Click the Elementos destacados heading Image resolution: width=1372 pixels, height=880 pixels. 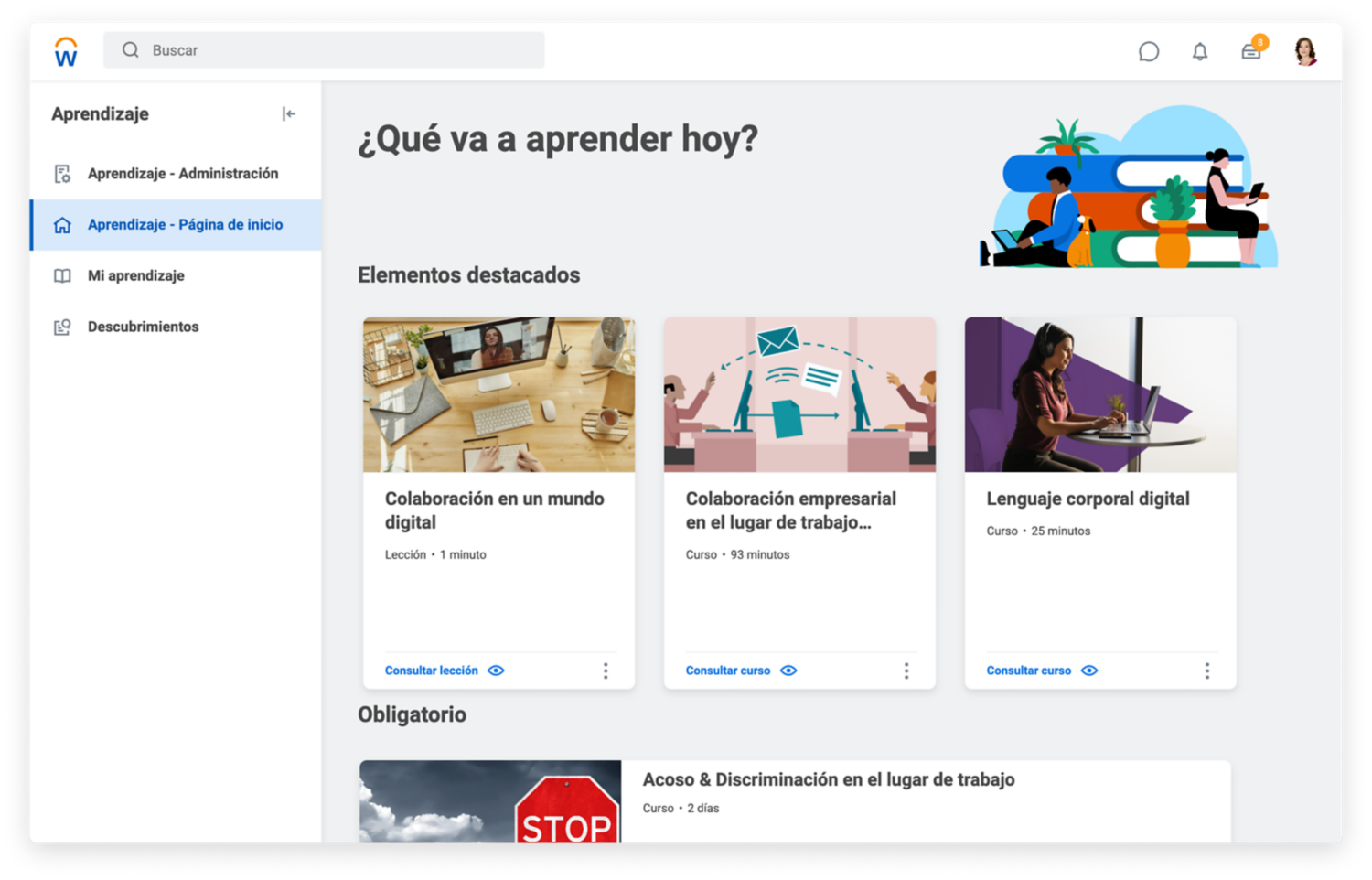(x=468, y=275)
